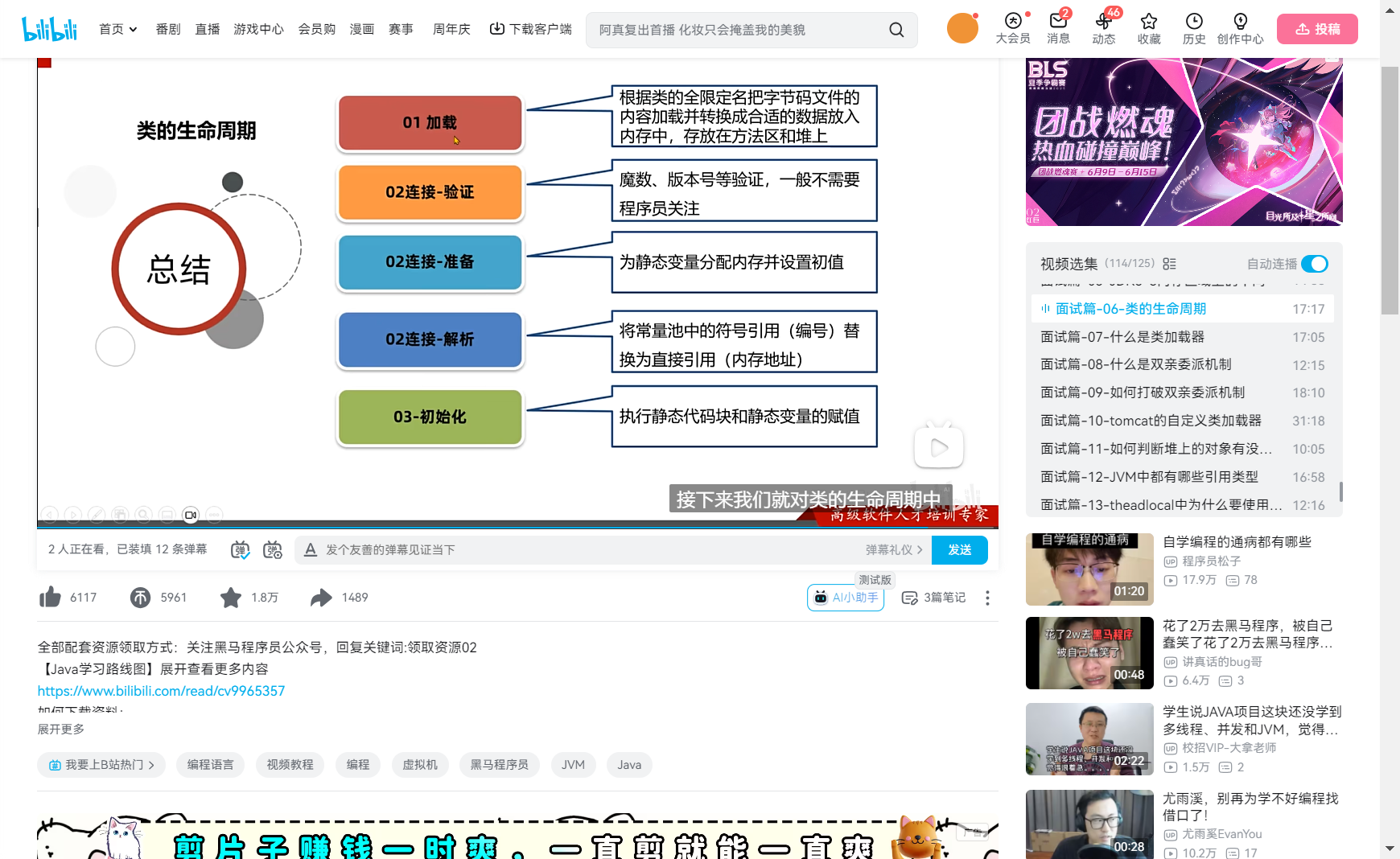
Task: Go to 番剧 in top navigation
Action: 168,29
